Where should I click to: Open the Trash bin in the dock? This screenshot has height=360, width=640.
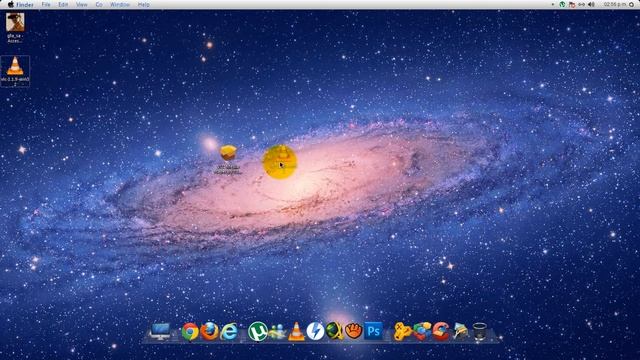pyautogui.click(x=480, y=331)
